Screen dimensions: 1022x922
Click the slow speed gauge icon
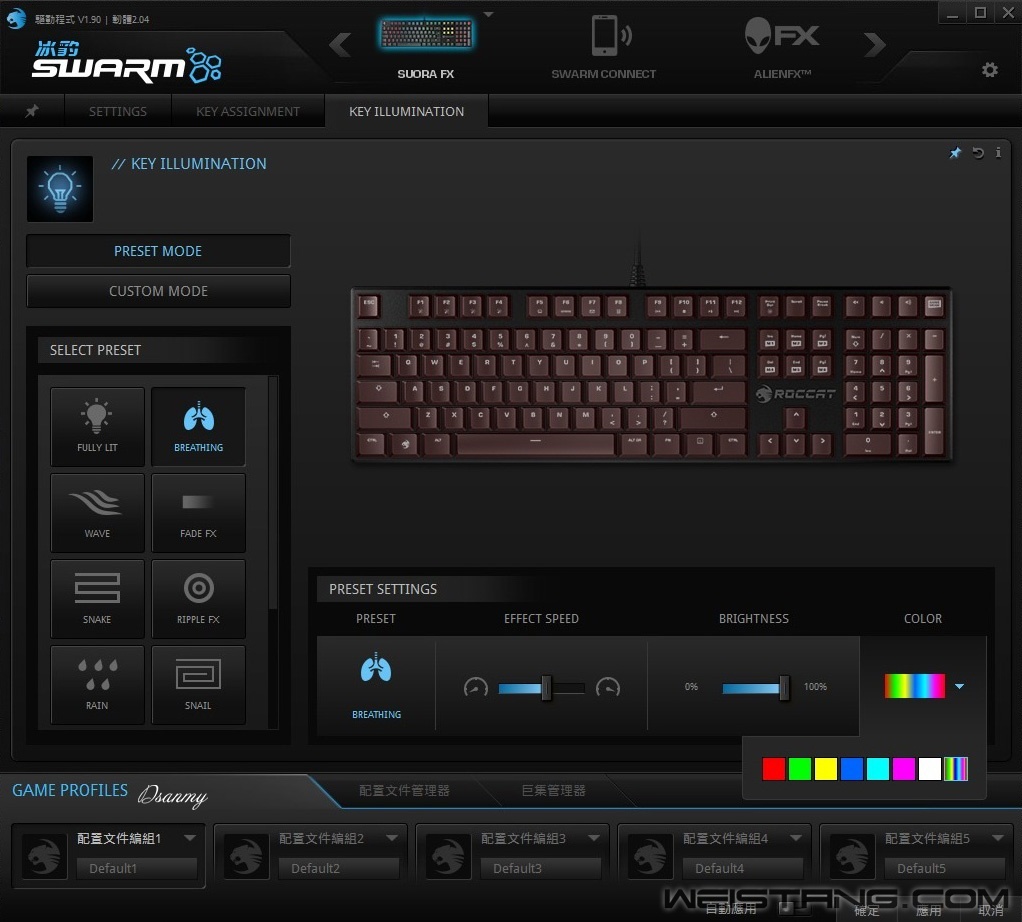click(x=476, y=687)
